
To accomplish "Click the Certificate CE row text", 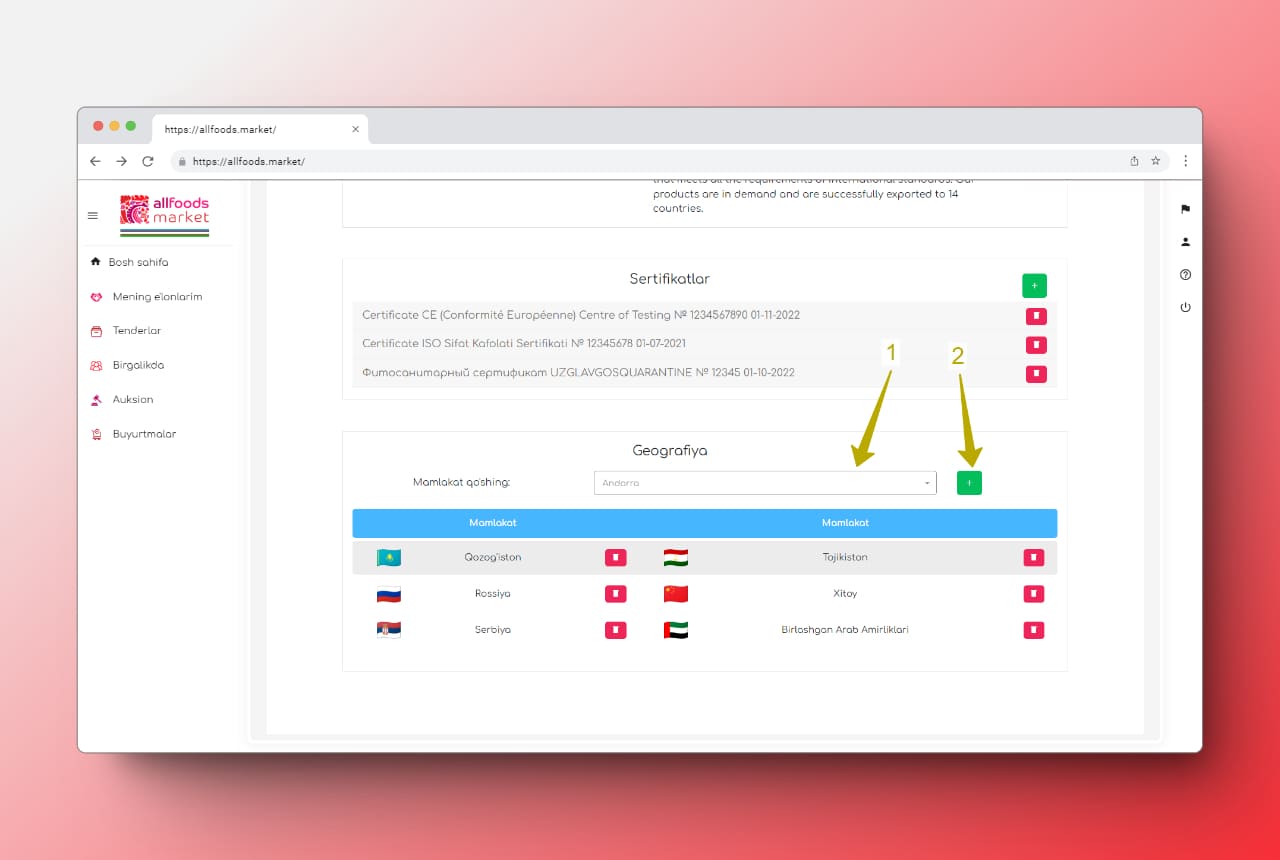I will (x=581, y=315).
